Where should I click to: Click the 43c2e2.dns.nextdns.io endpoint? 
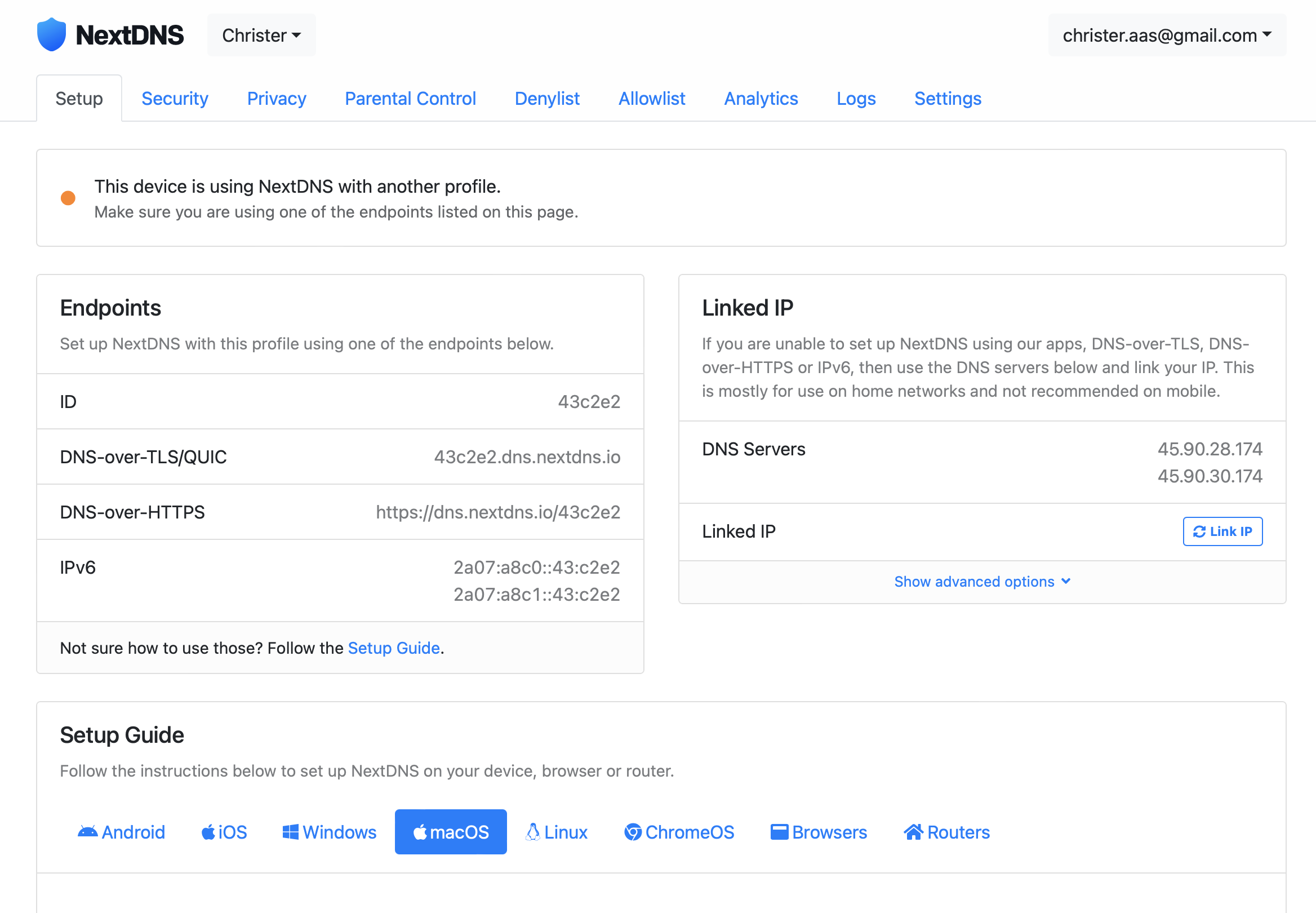(x=527, y=456)
